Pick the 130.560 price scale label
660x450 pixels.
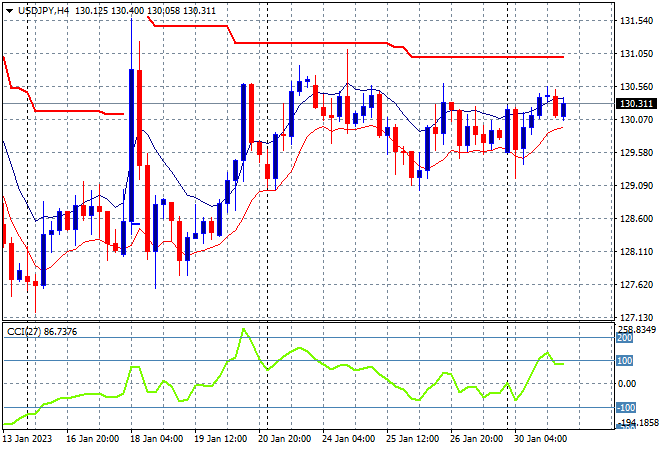coord(636,87)
